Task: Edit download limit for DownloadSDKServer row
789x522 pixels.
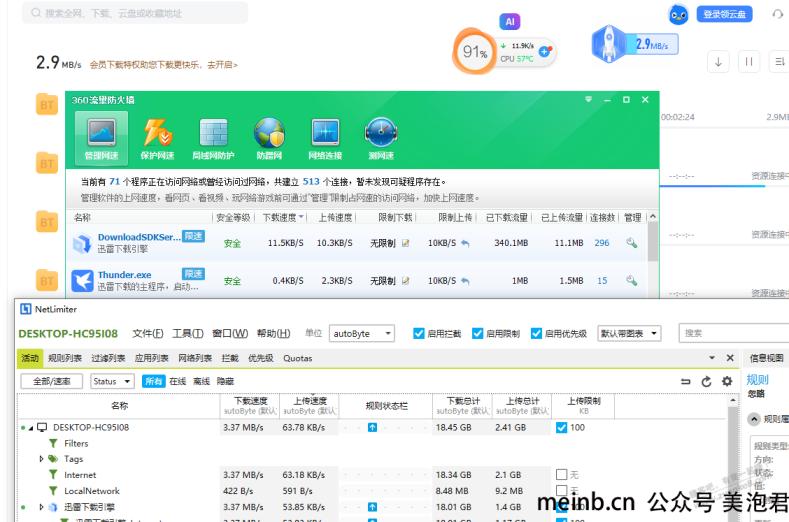Action: coord(406,243)
